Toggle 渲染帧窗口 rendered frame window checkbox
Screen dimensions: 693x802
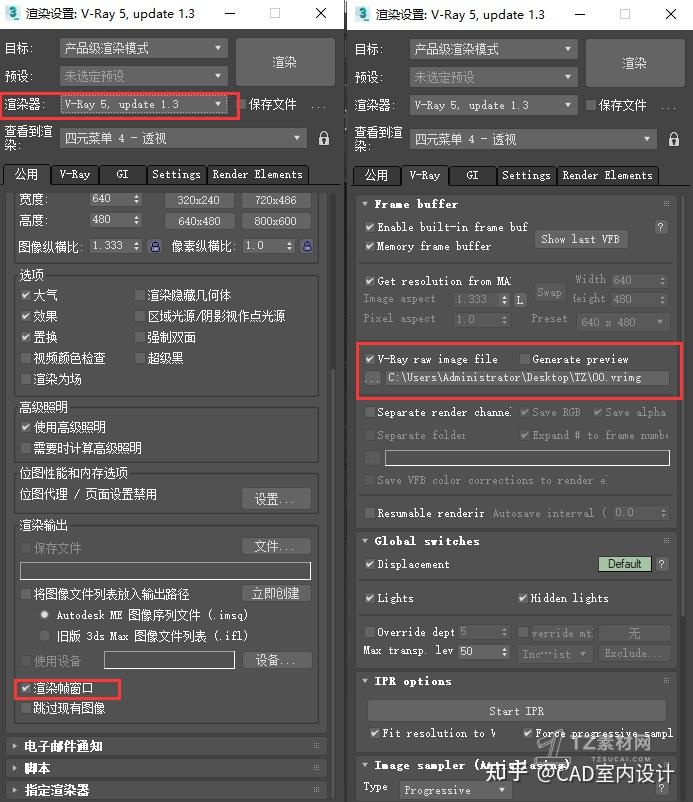(26, 688)
